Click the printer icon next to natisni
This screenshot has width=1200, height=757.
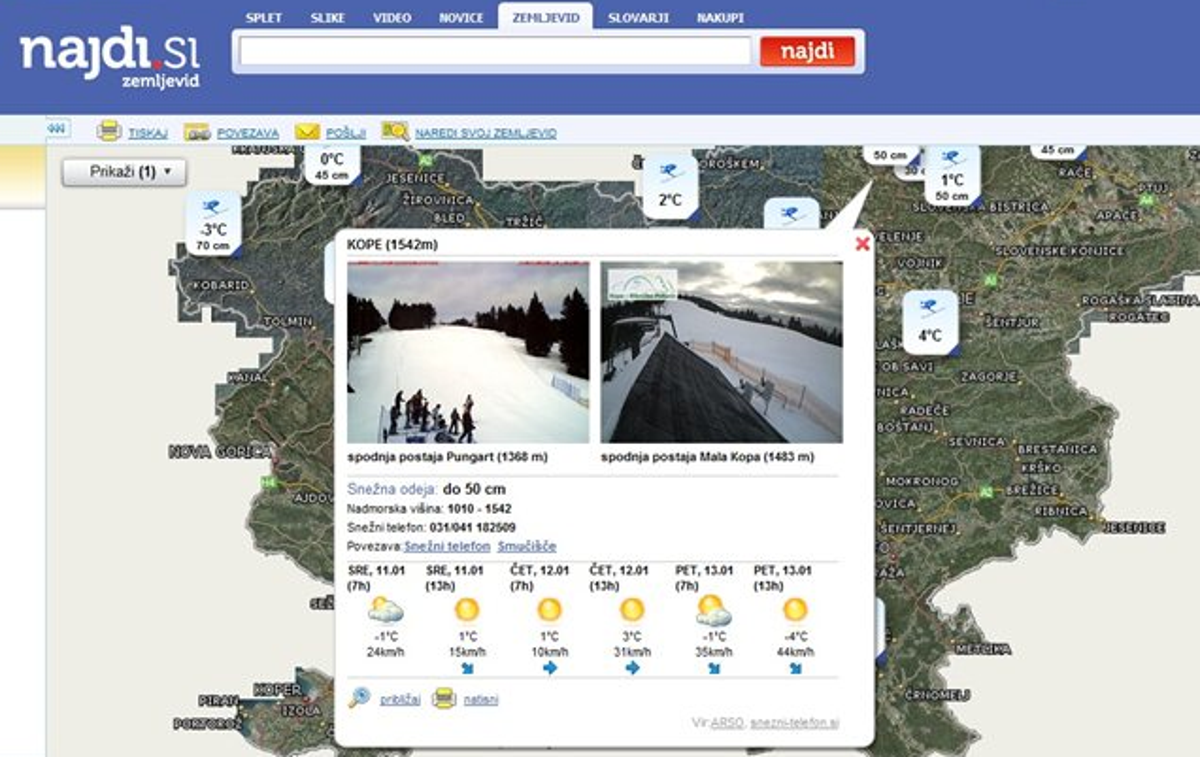[x=444, y=699]
